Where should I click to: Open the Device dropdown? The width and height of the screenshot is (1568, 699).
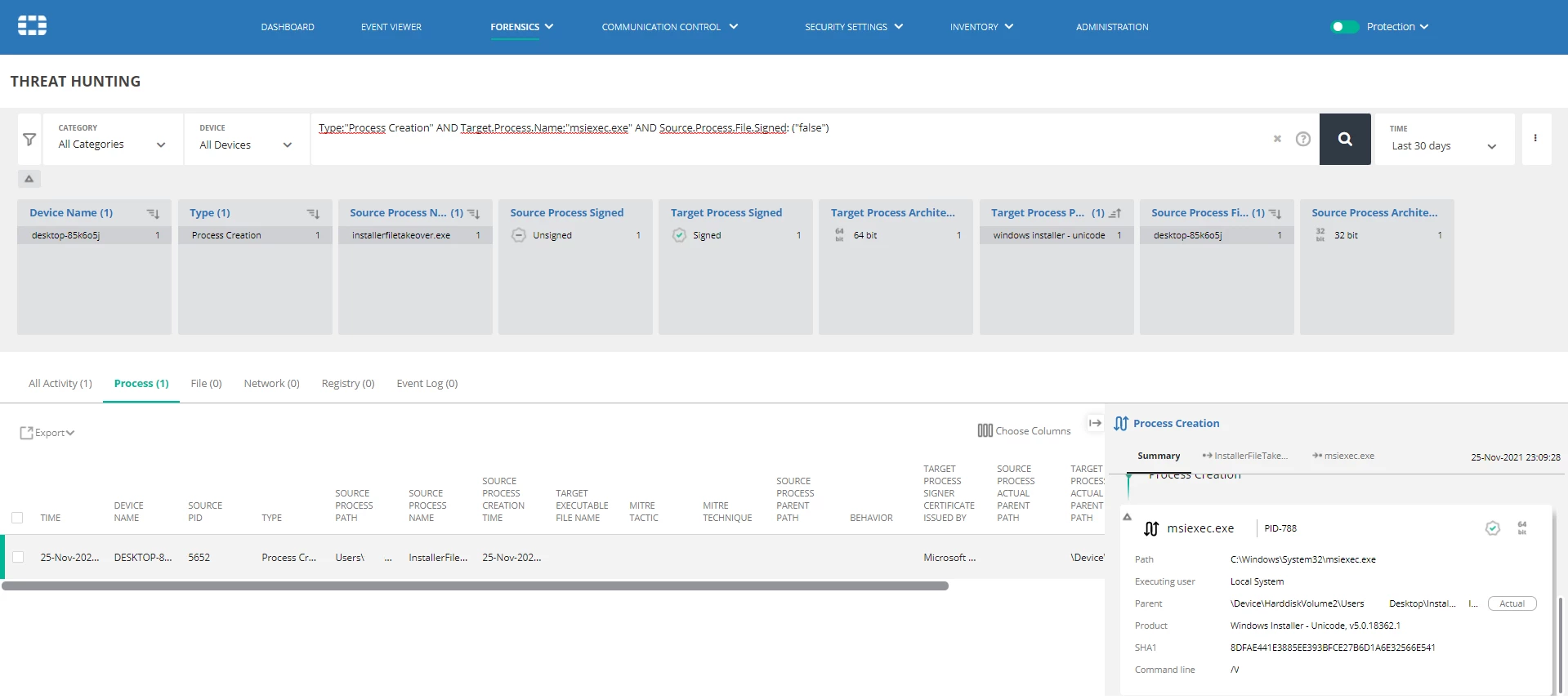(247, 139)
